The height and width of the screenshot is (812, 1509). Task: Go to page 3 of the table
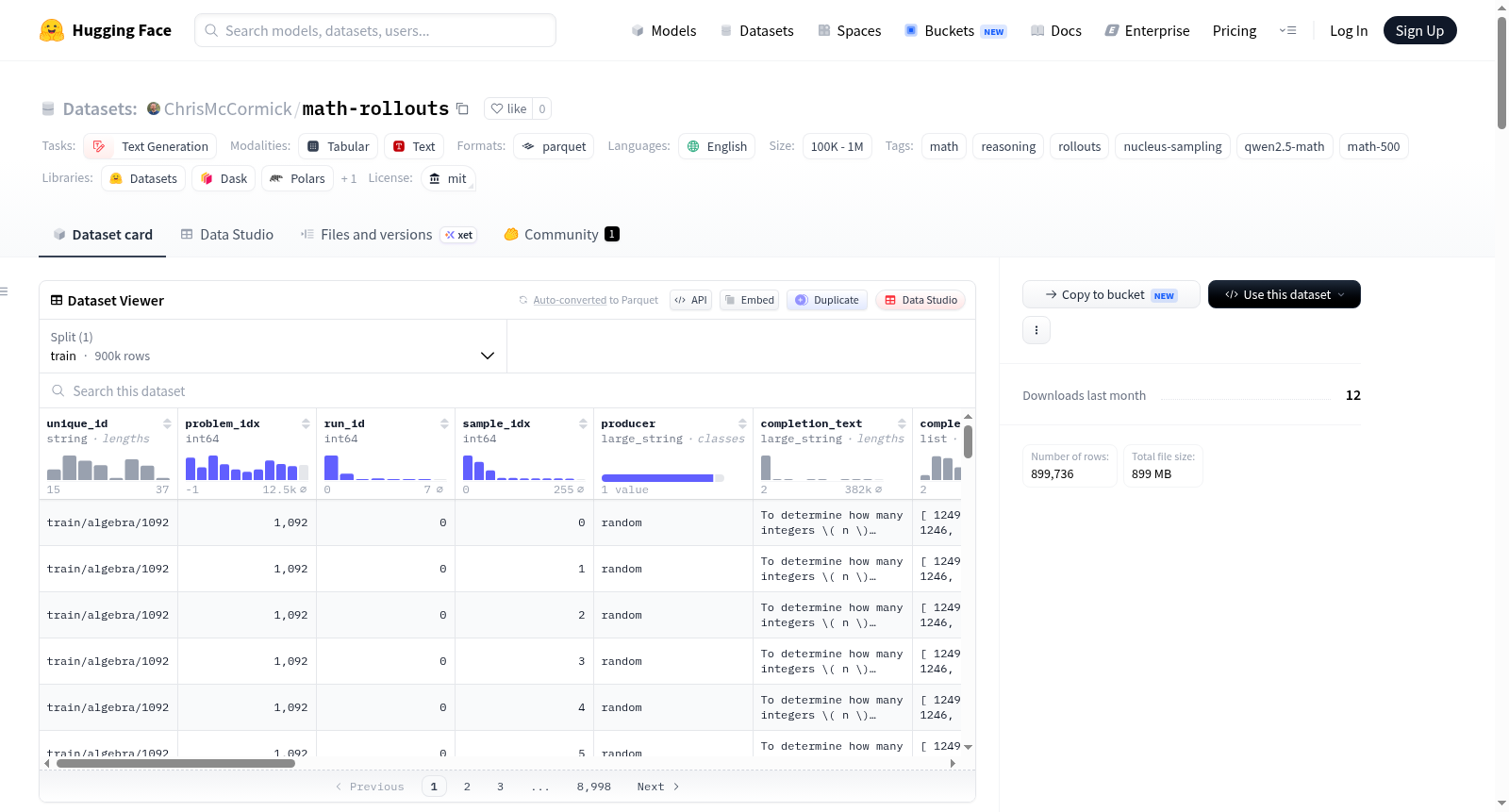500,787
